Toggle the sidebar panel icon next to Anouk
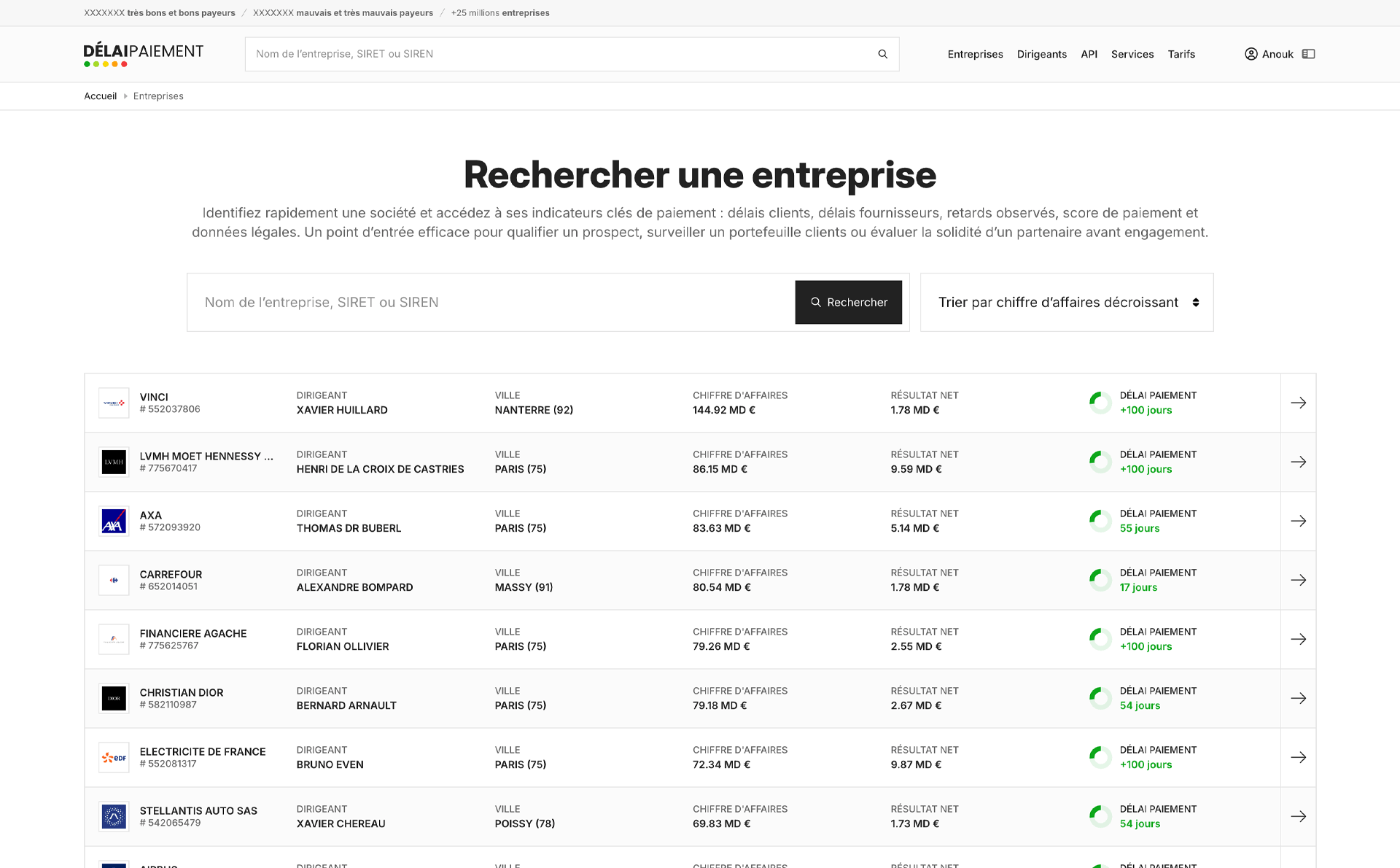Image resolution: width=1400 pixels, height=868 pixels. pyautogui.click(x=1308, y=54)
